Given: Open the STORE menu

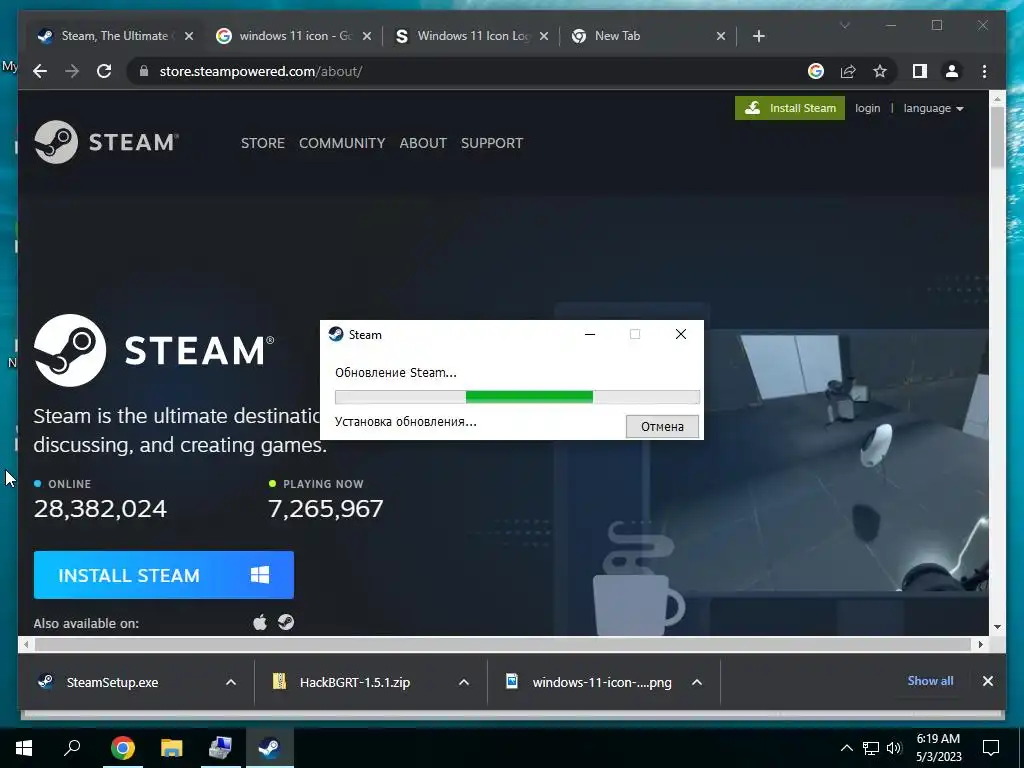Looking at the screenshot, I should coord(263,143).
